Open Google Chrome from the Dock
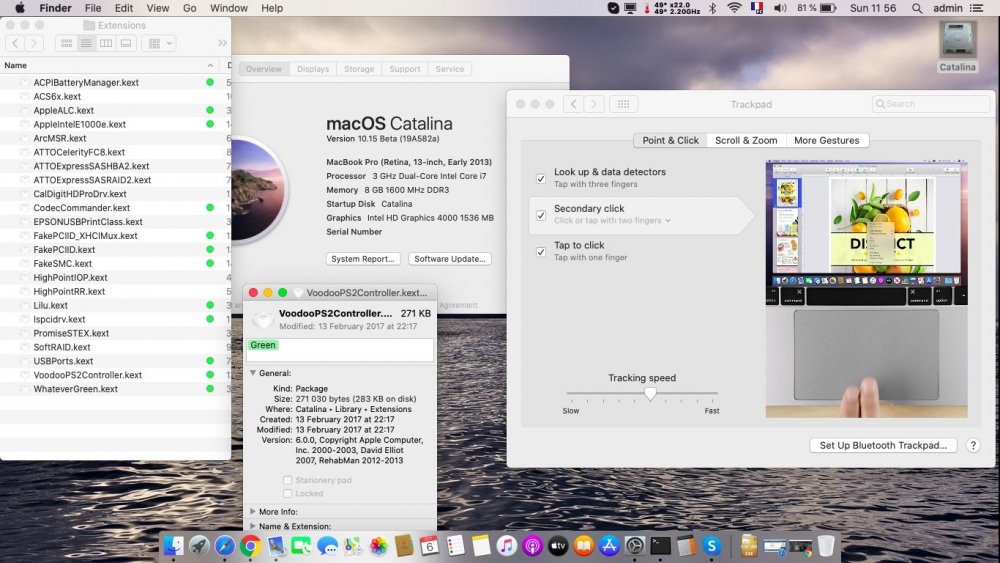Screen dimensions: 1000x563 pos(250,546)
